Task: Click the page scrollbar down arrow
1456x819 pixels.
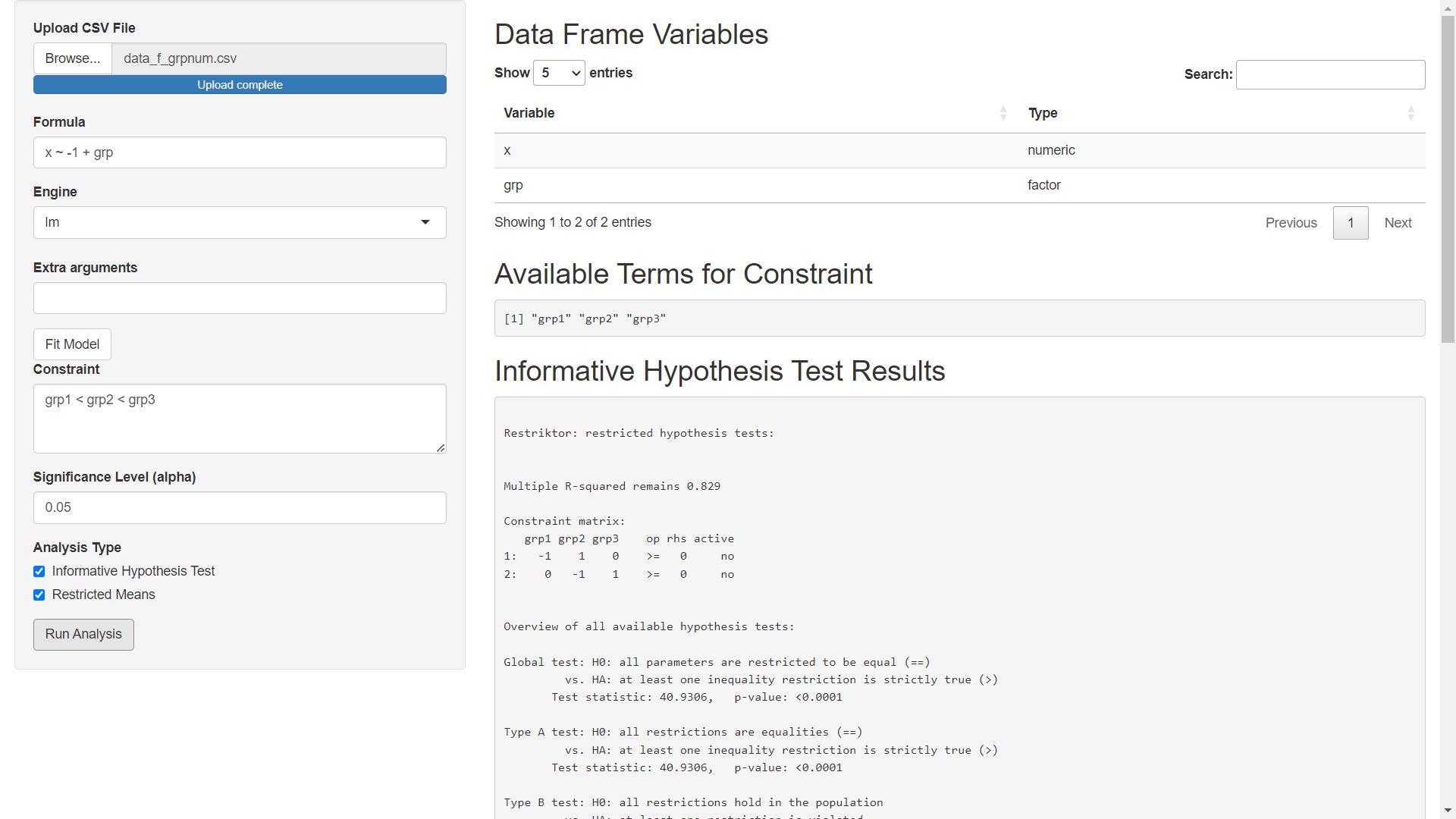Action: click(1448, 811)
